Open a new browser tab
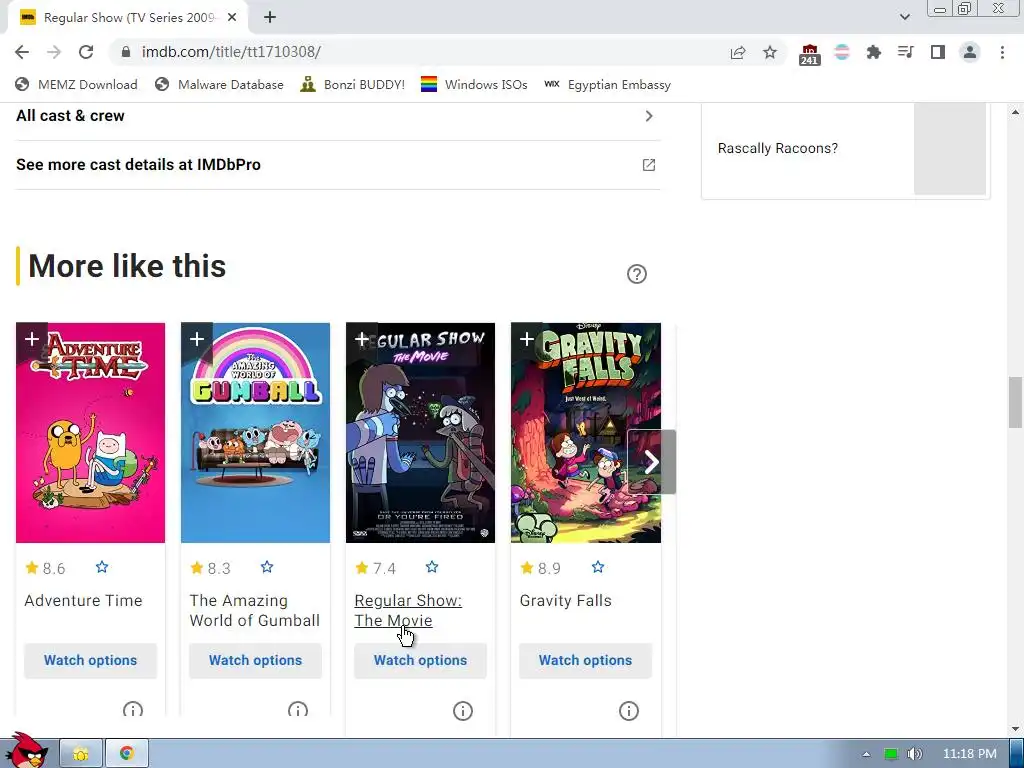The image size is (1024, 768). [270, 18]
